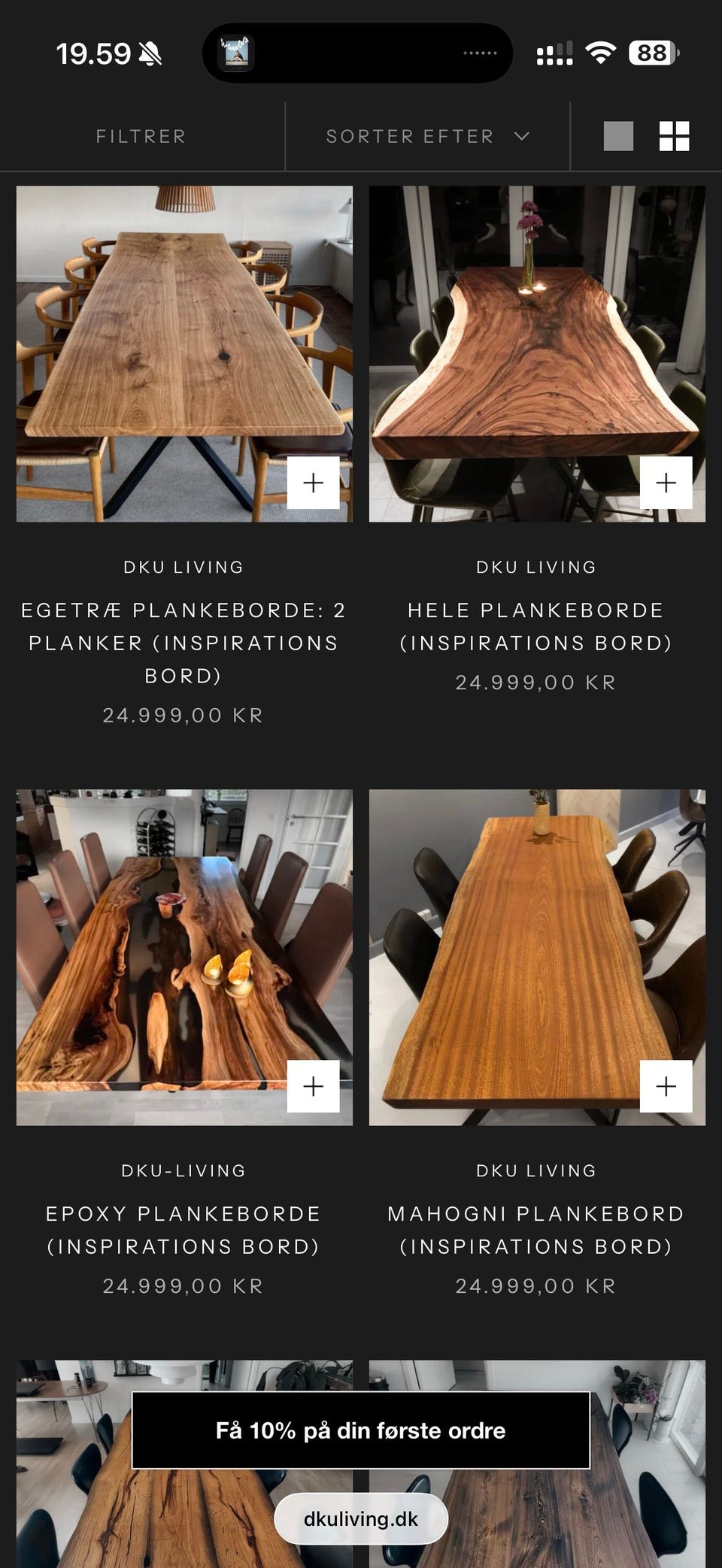The image size is (722, 1568).
Task: Switch to grid view icon
Action: (674, 136)
